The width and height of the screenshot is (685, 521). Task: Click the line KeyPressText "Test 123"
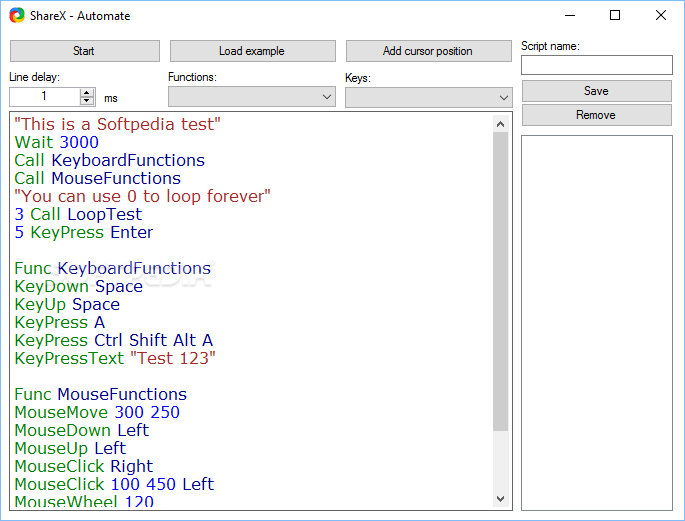coord(115,358)
